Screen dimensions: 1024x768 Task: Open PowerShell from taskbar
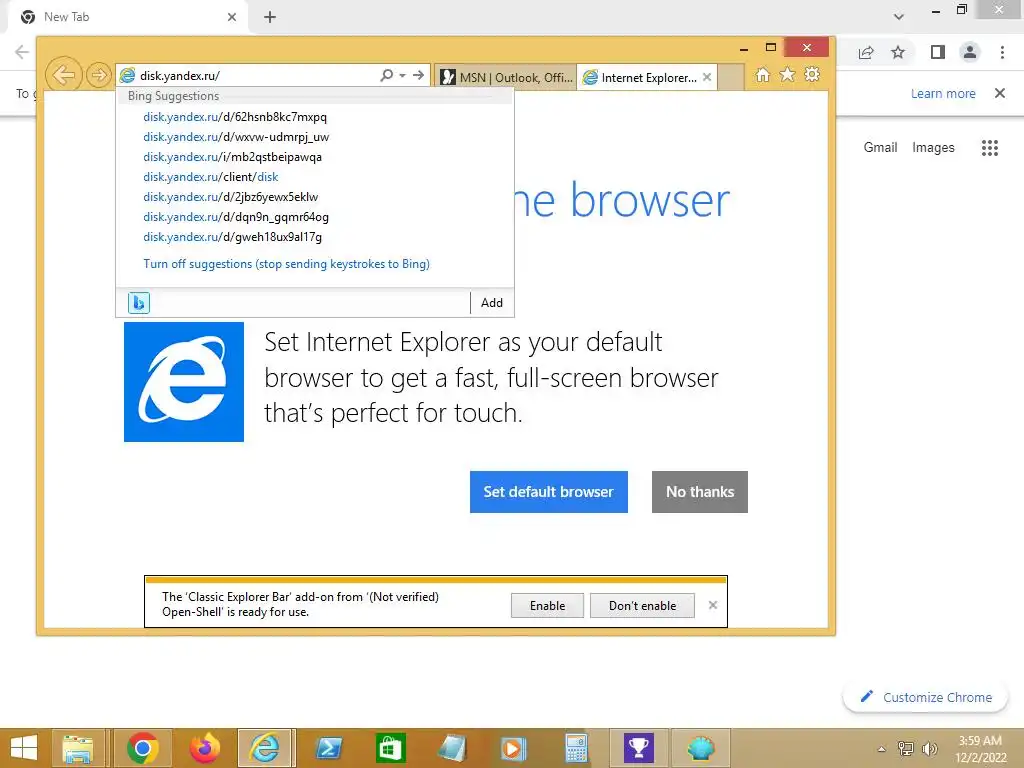pyautogui.click(x=328, y=748)
